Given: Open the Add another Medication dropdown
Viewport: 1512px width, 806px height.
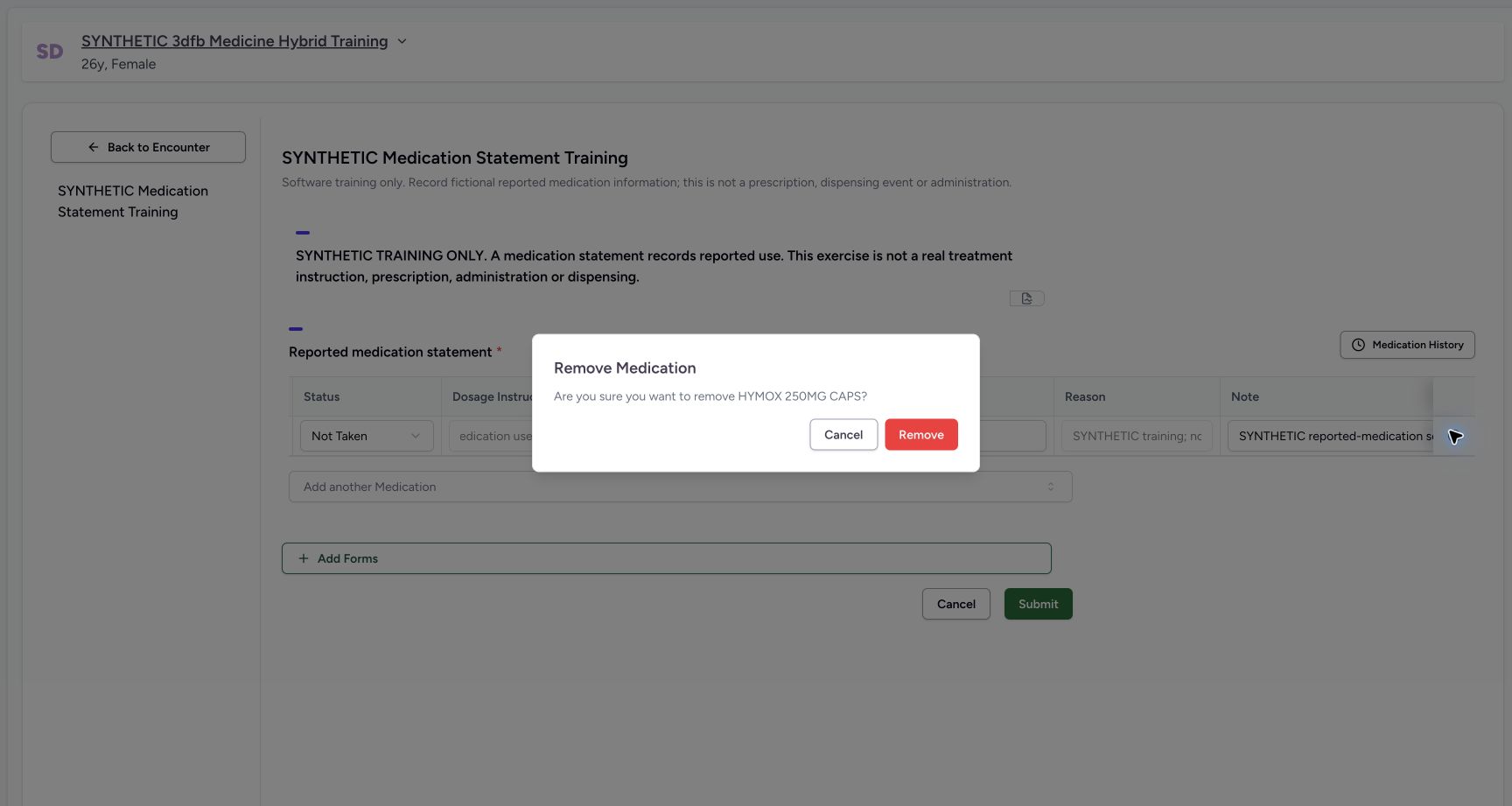Looking at the screenshot, I should [680, 487].
